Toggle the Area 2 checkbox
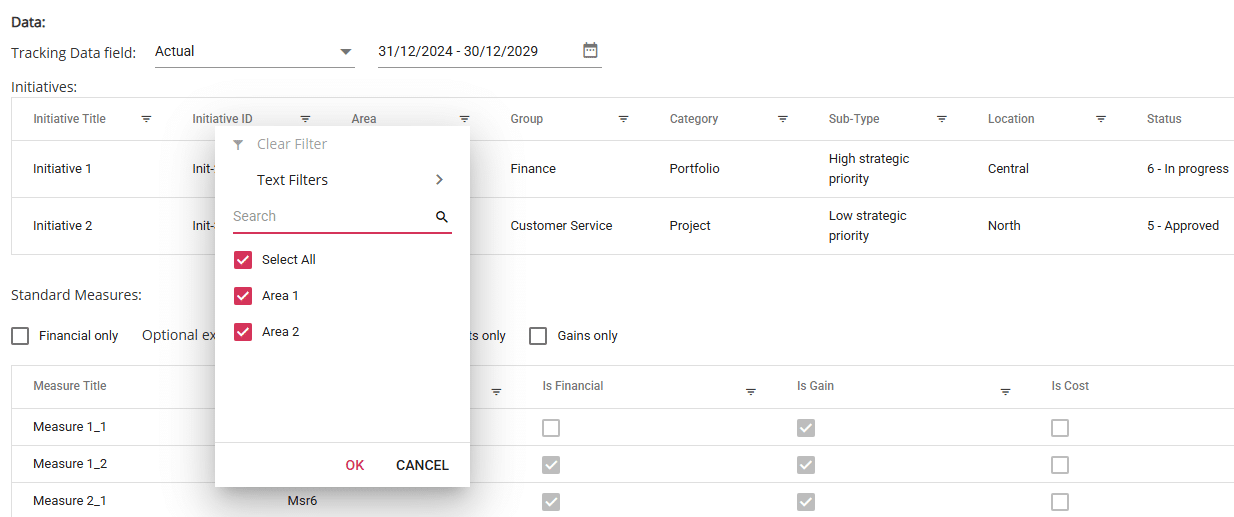The image size is (1234, 517). coord(242,332)
